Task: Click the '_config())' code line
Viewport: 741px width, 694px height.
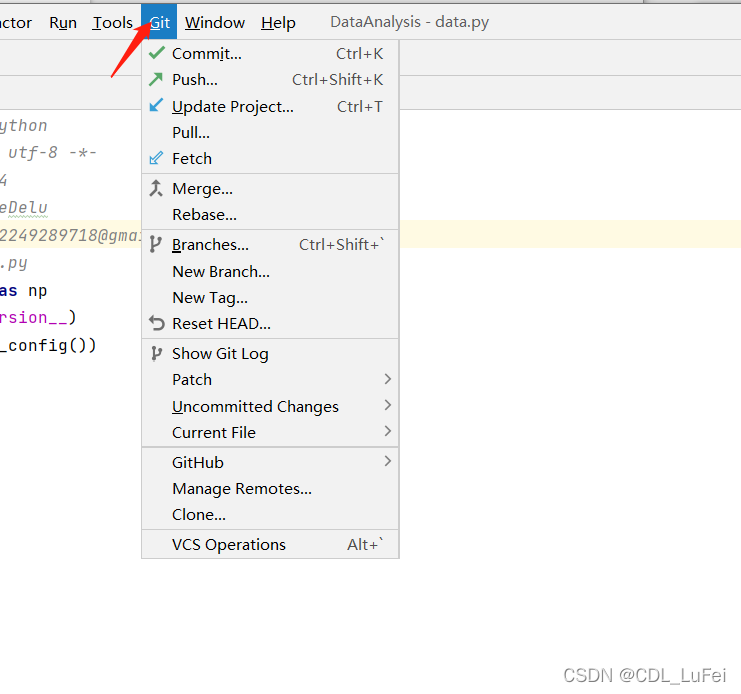Action: pyautogui.click(x=48, y=345)
